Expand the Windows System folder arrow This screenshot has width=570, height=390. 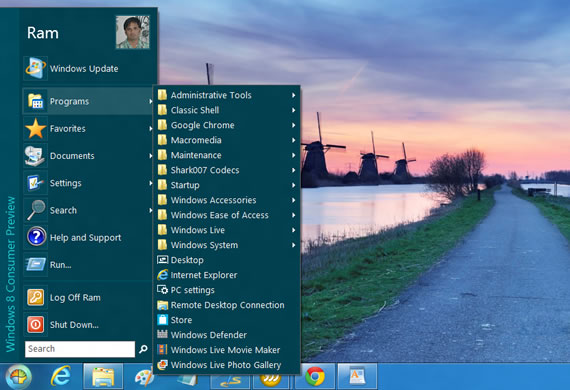[293, 245]
